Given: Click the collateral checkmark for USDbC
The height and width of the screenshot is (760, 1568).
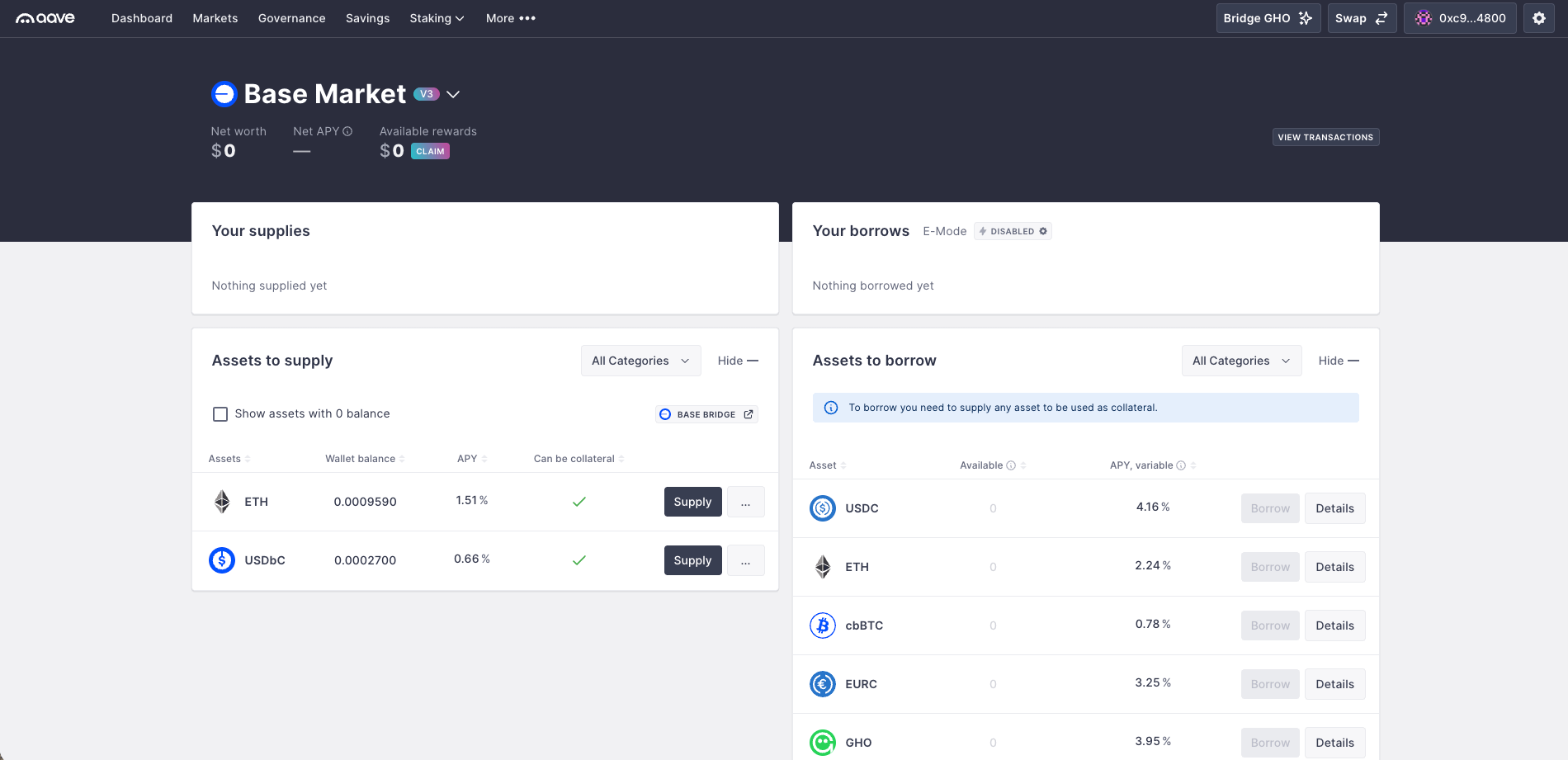Looking at the screenshot, I should (x=579, y=560).
